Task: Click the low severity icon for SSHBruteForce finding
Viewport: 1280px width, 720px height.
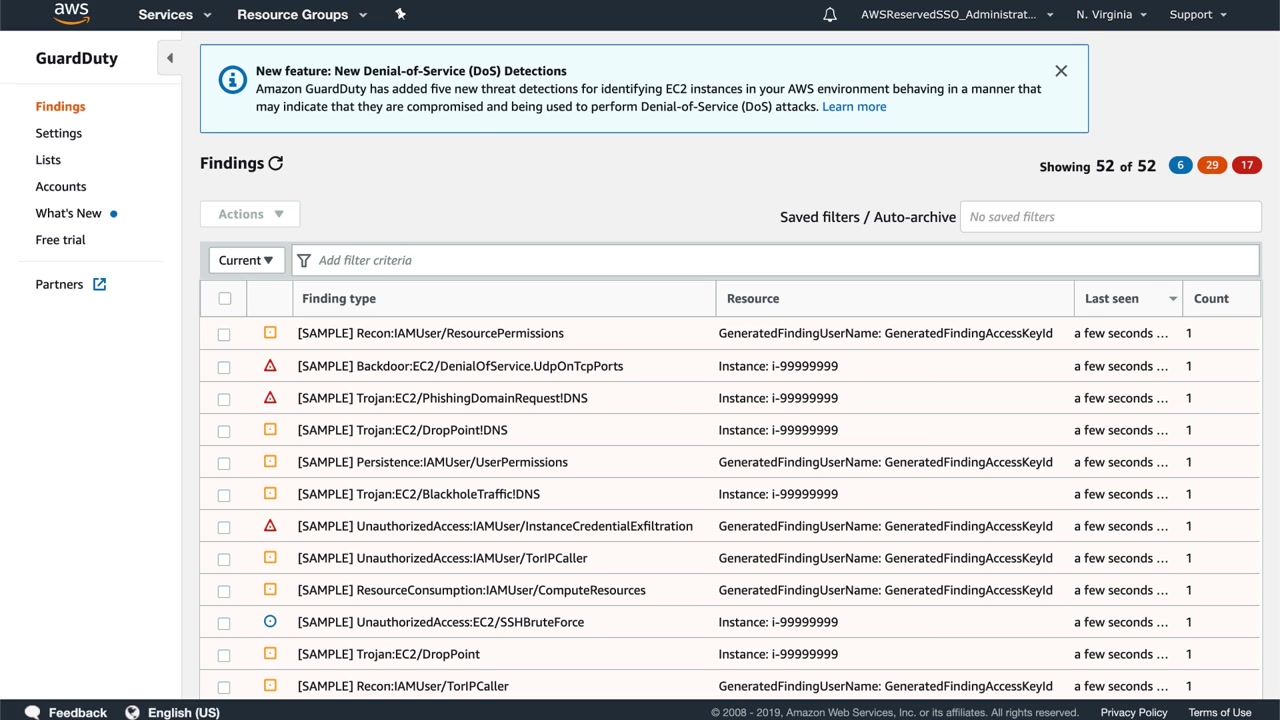Action: coord(270,622)
